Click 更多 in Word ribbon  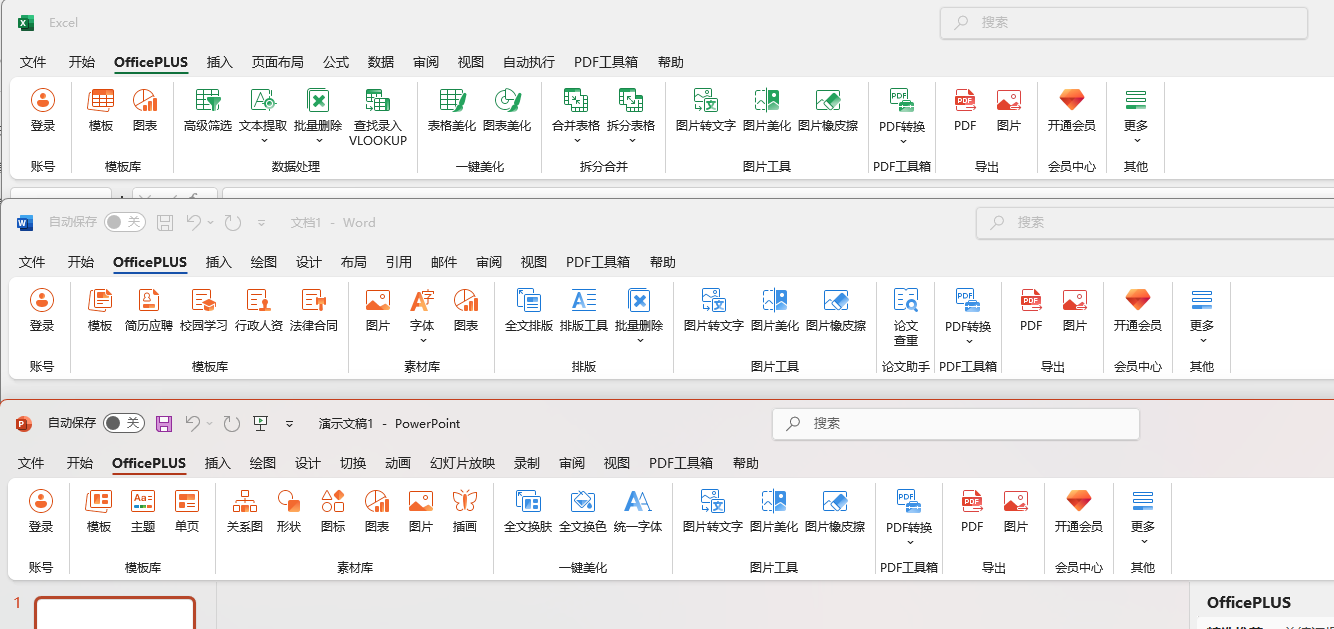[x=1202, y=316]
